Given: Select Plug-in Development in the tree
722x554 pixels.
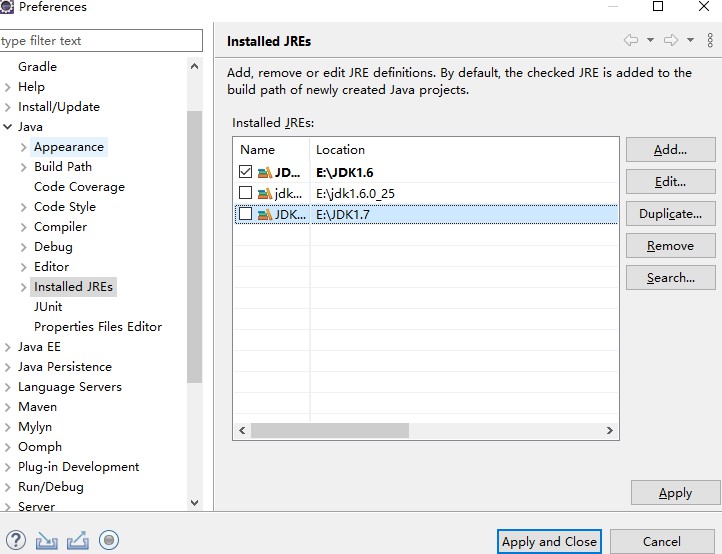Looking at the screenshot, I should click(x=78, y=467).
